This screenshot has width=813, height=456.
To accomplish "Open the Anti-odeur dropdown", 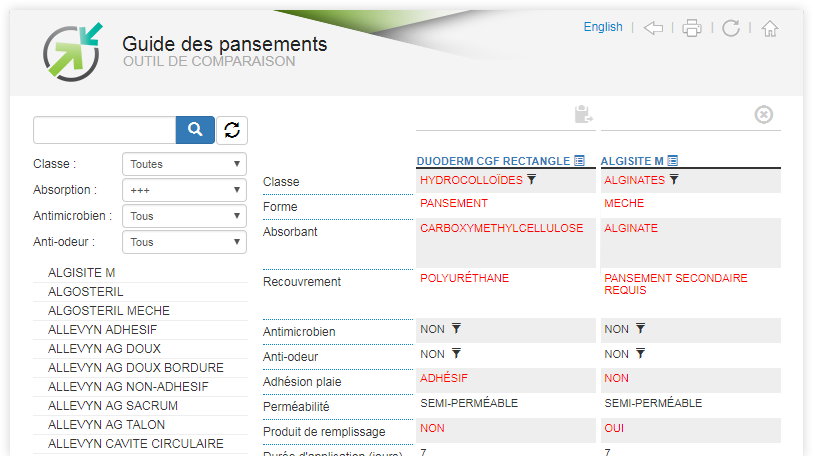I will point(184,242).
